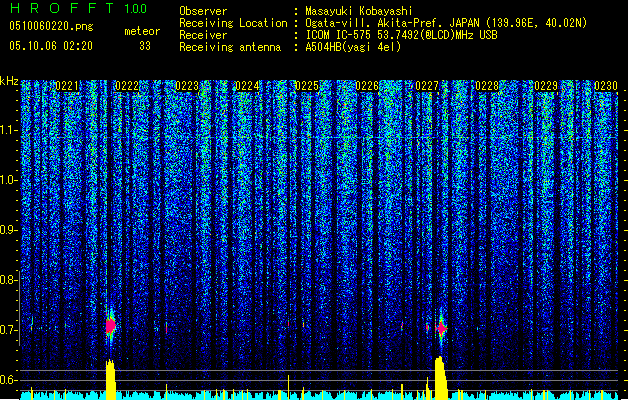
Task: Select observer name Masayuki Kobayashi
Action: 359,11
